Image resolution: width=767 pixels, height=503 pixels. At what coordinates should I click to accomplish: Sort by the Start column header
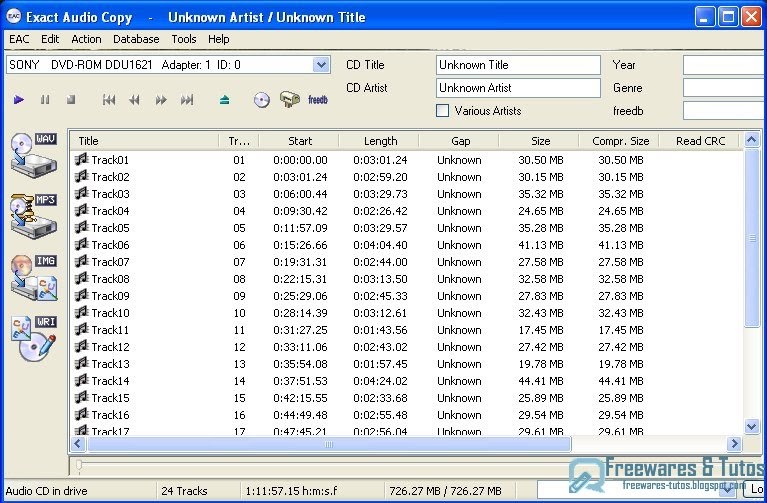click(299, 141)
